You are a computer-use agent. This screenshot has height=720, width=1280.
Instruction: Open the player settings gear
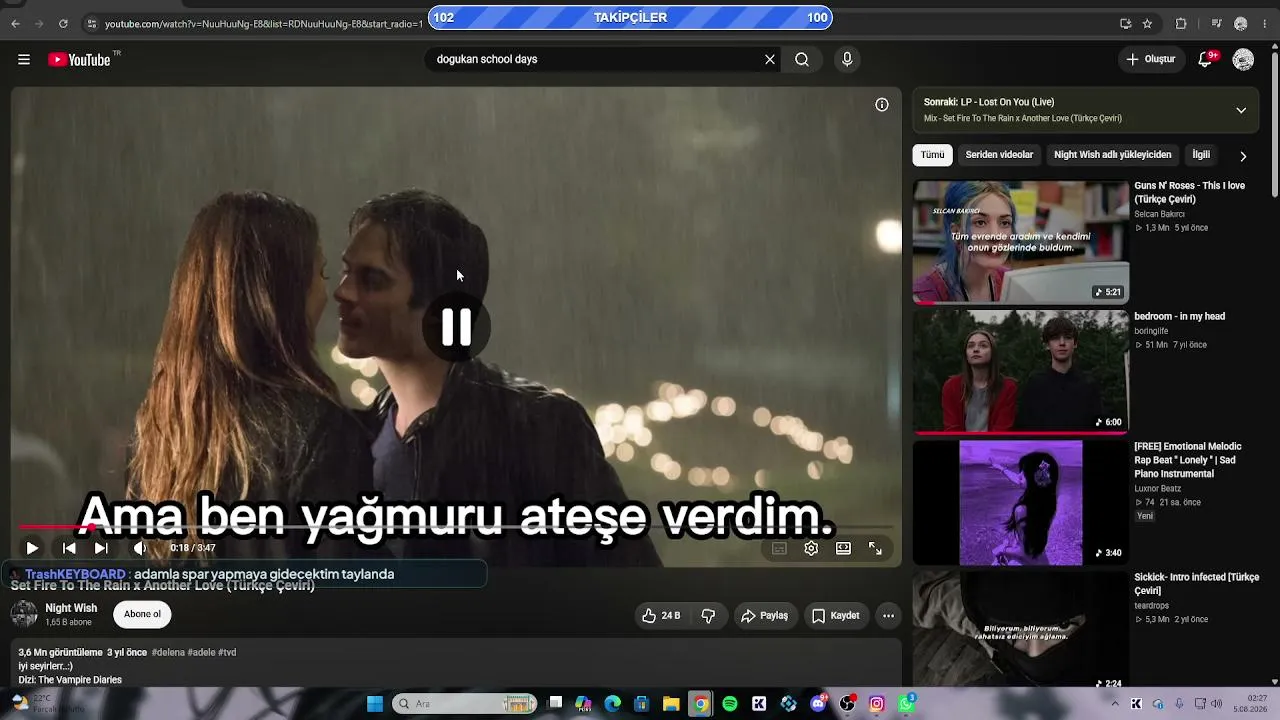click(x=811, y=548)
